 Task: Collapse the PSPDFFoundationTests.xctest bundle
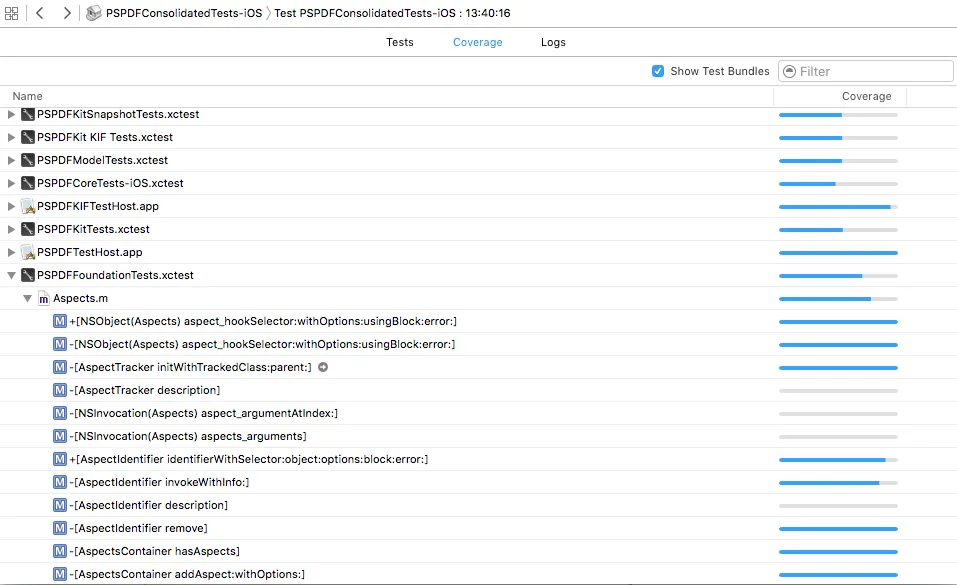[x=12, y=275]
